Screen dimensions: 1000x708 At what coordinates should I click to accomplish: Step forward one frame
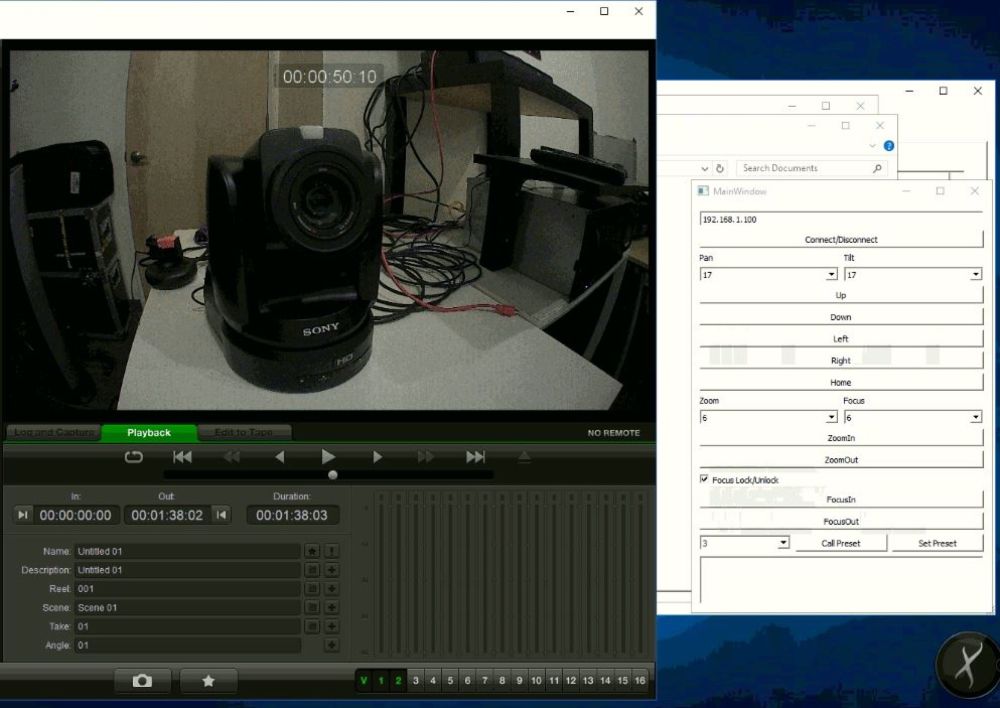pos(378,457)
